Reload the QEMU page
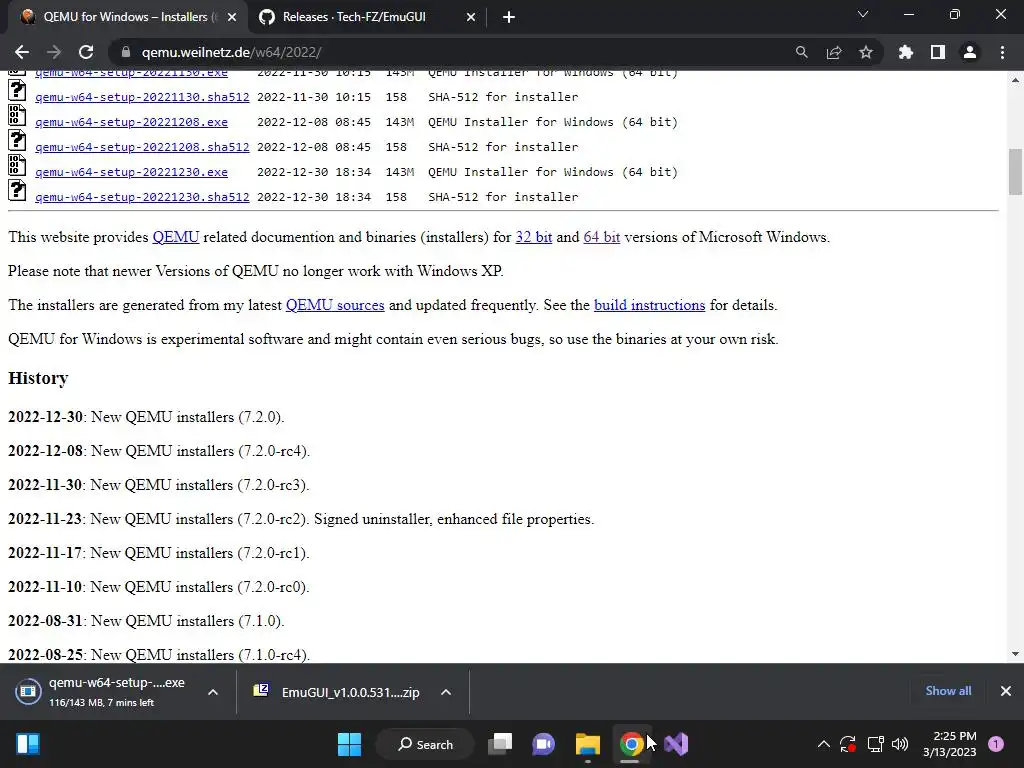 point(86,52)
